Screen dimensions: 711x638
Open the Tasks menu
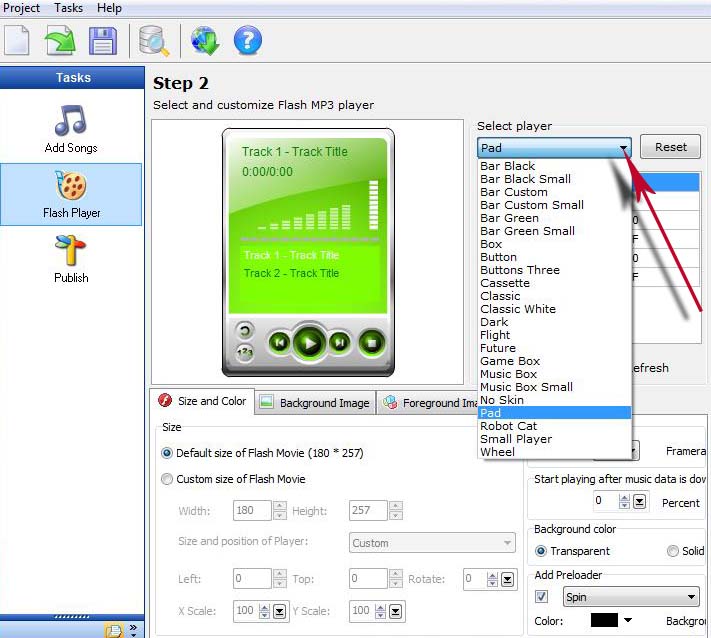click(68, 8)
